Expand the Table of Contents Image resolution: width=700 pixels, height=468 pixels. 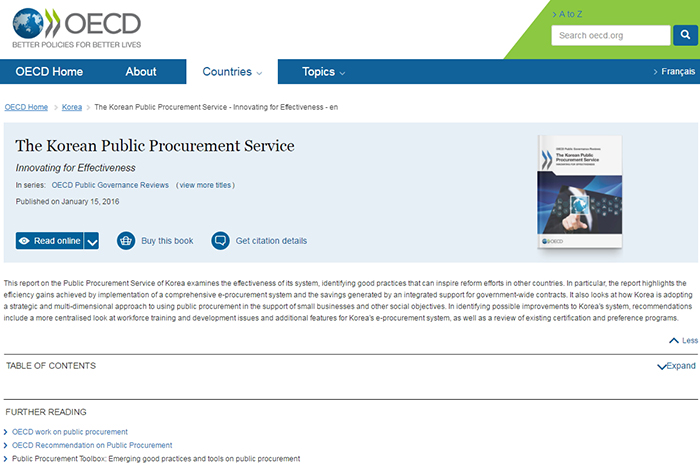[676, 366]
